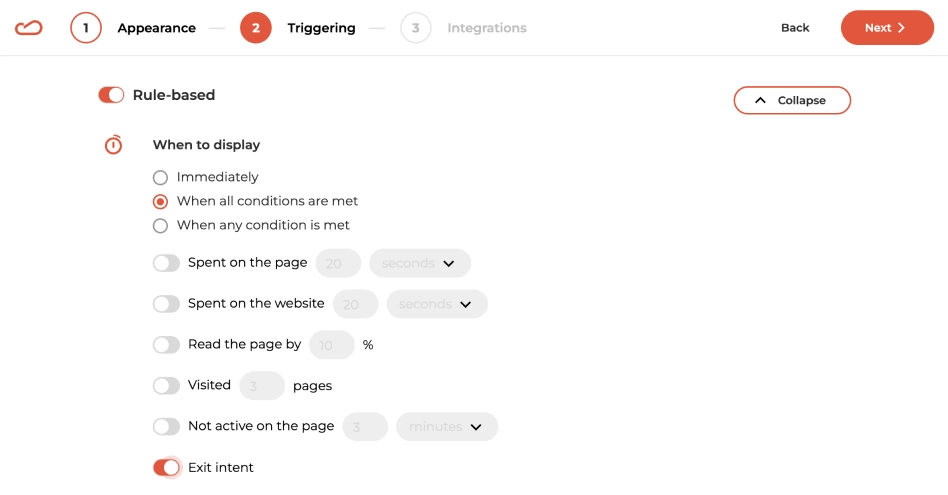Click the stopwatch icon beside When to display
The height and width of the screenshot is (495, 948).
tap(113, 144)
